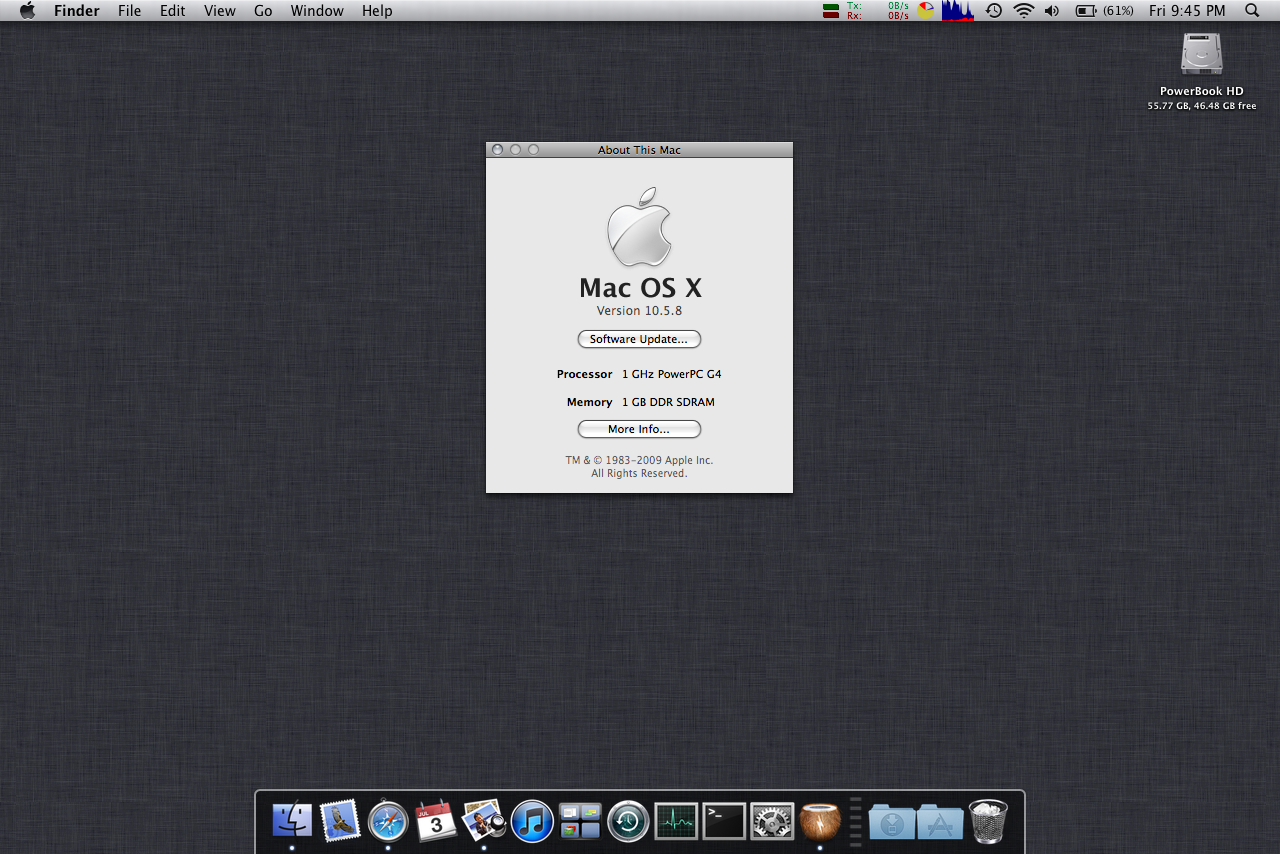Open the Apple menu

[27, 11]
